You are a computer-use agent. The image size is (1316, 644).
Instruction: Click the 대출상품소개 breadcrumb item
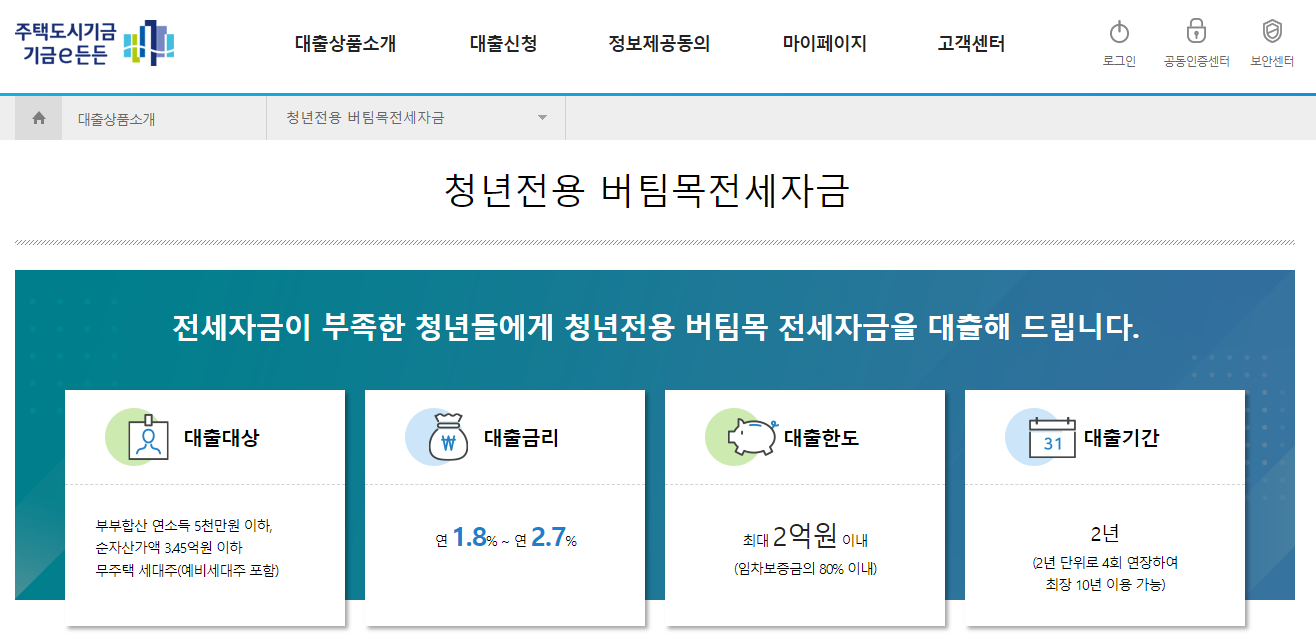[x=117, y=119]
